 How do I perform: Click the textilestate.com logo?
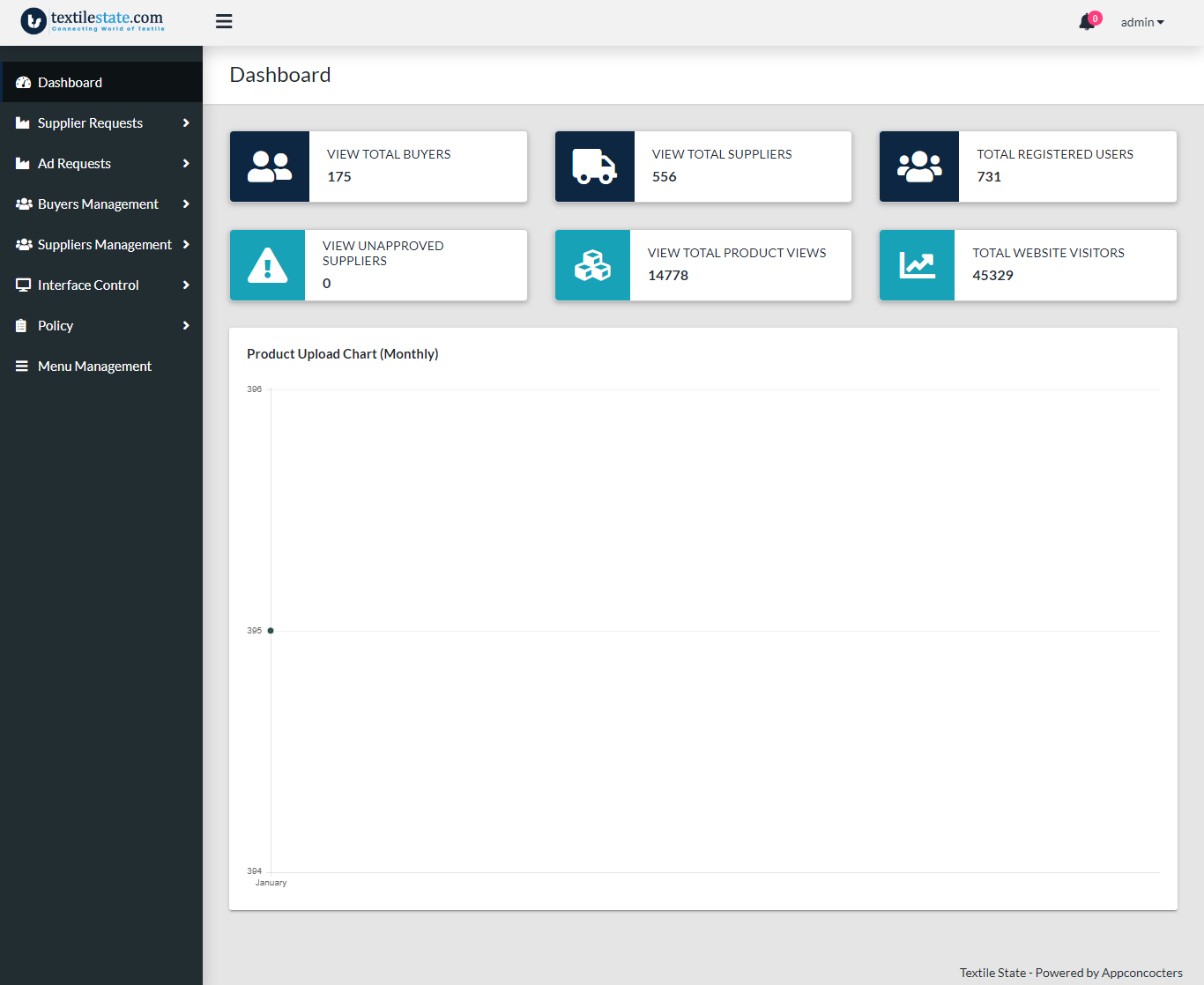pos(93,21)
